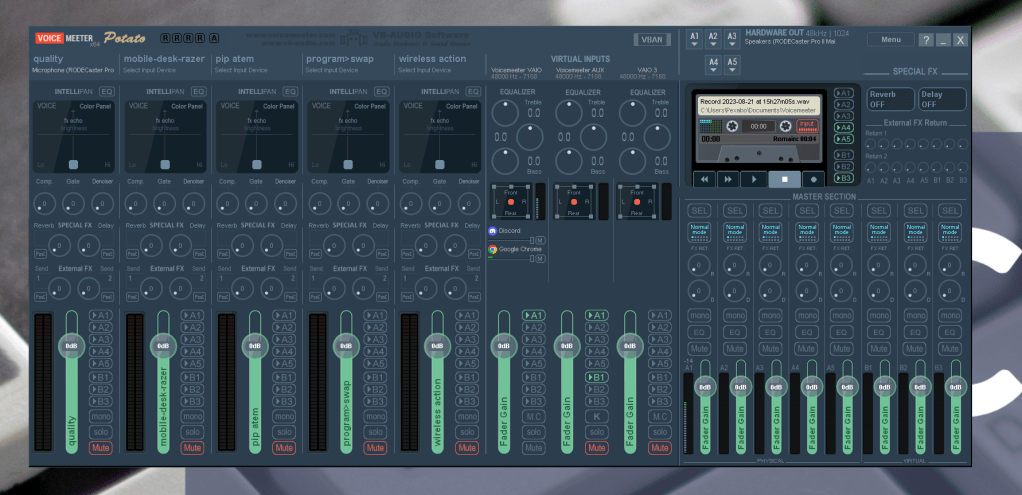Image resolution: width=1022 pixels, height=495 pixels.
Task: Toggle the Reverb OFF effect button
Action: coord(890,99)
